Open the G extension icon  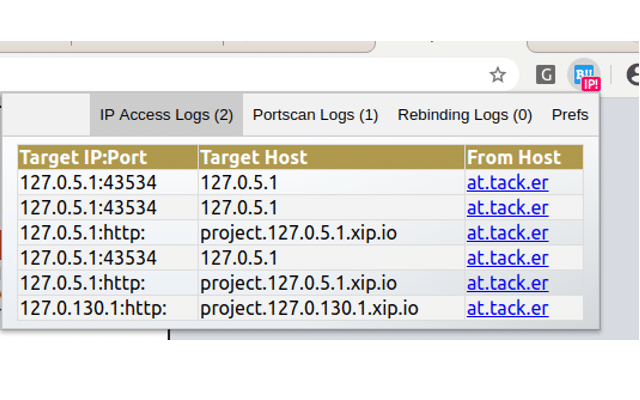click(545, 75)
